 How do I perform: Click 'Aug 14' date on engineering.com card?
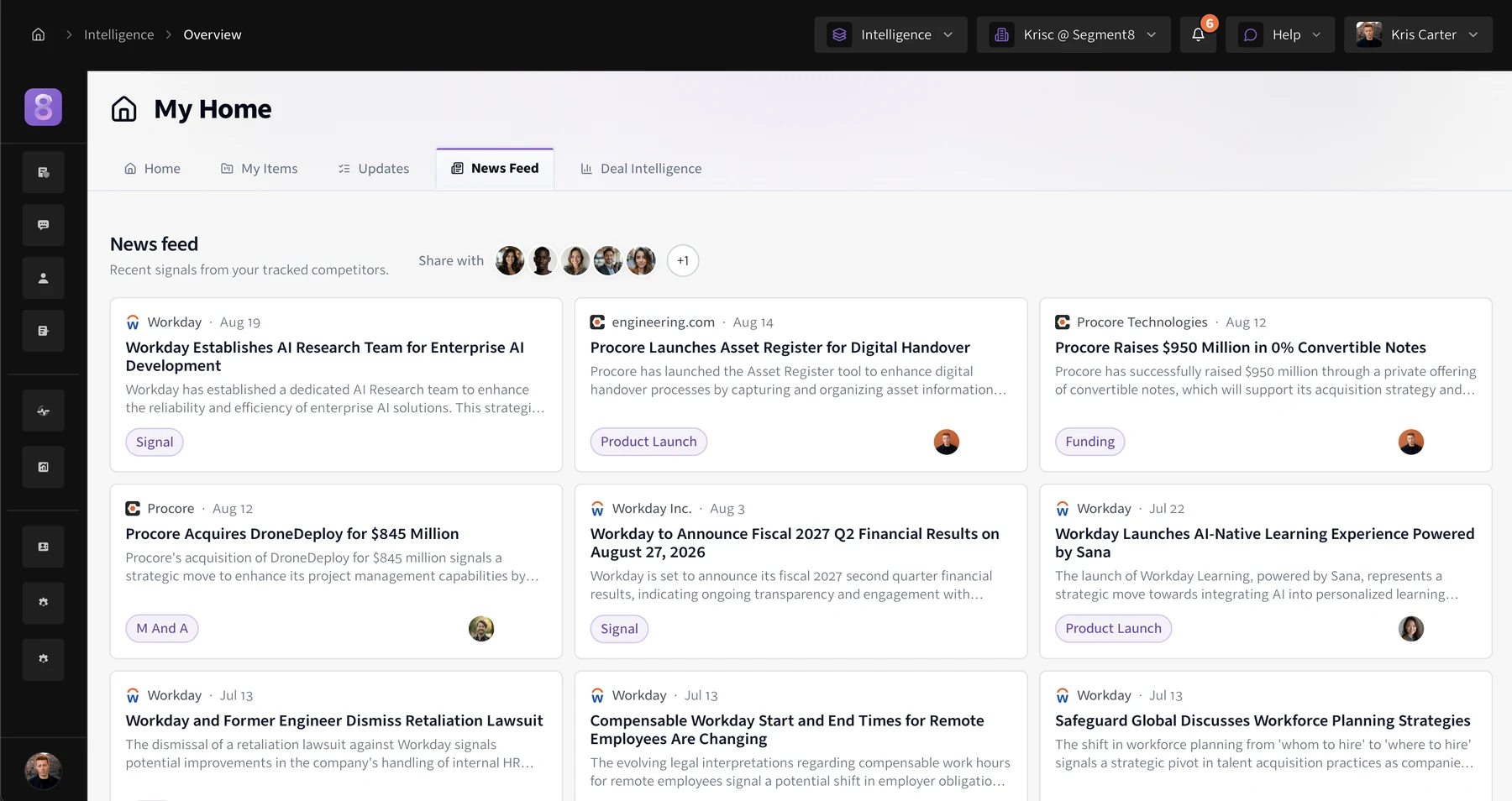[753, 322]
